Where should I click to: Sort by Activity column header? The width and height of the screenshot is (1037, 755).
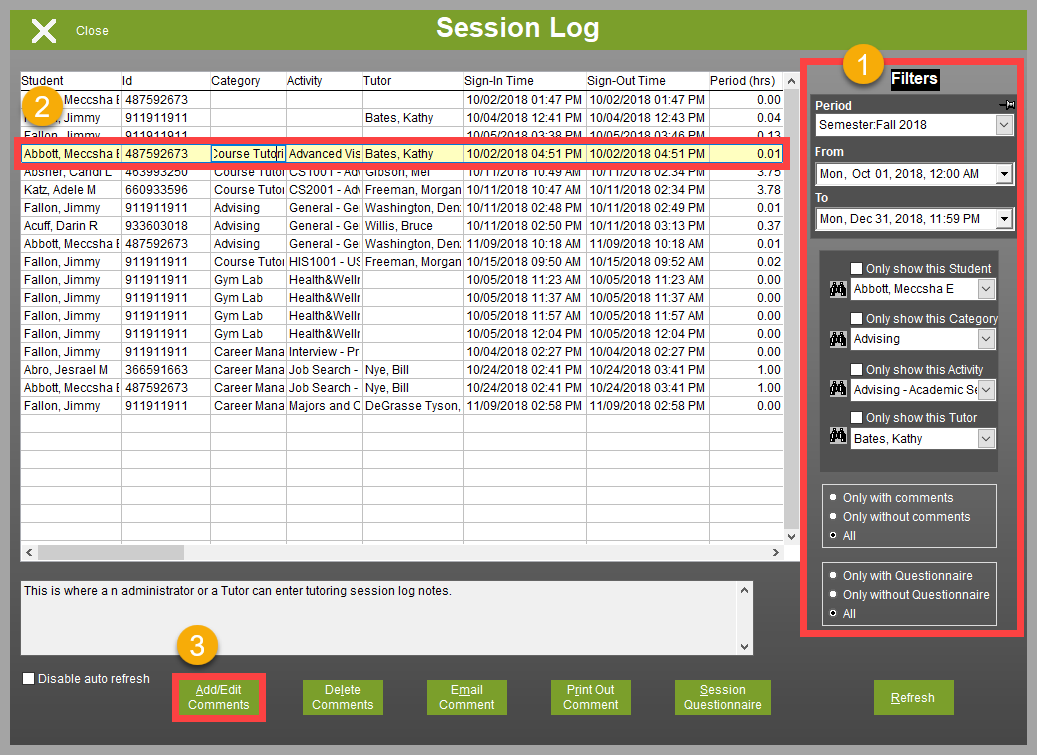(x=324, y=81)
